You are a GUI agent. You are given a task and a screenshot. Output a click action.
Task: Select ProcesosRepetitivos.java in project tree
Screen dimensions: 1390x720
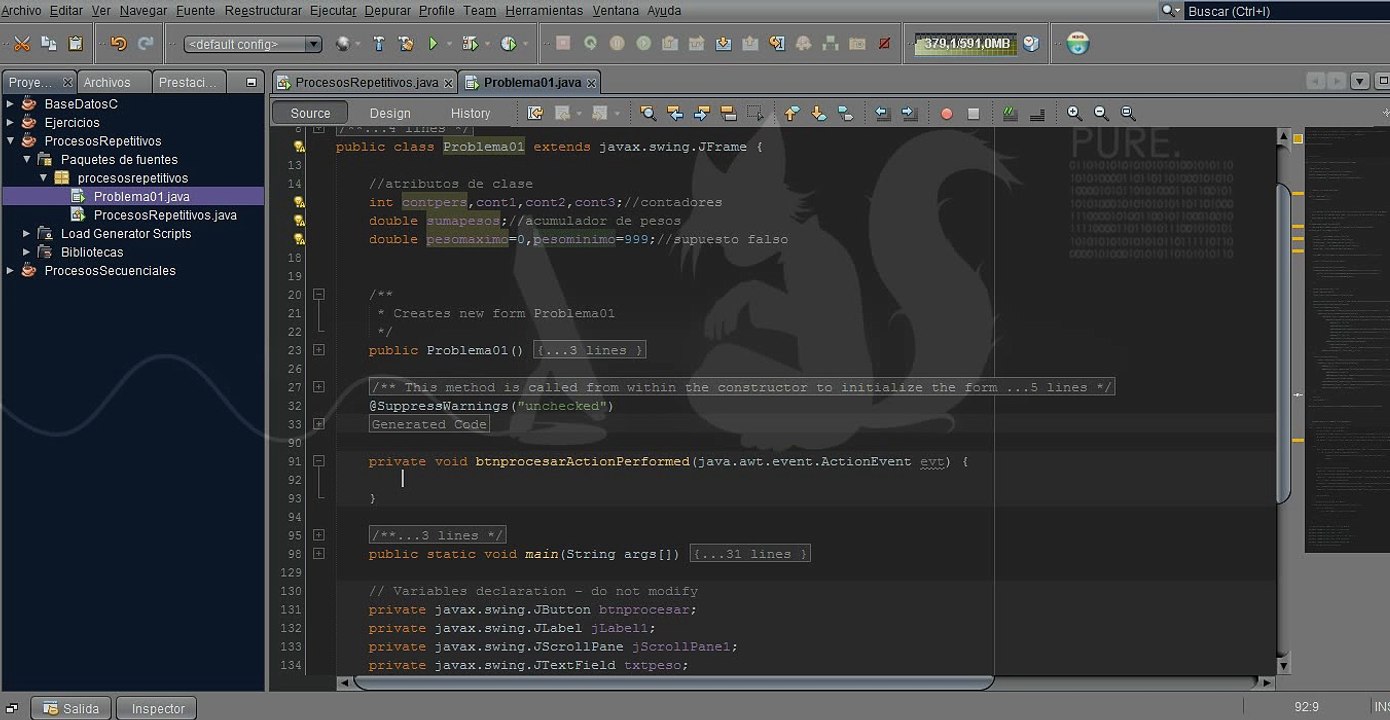[x=165, y=215]
